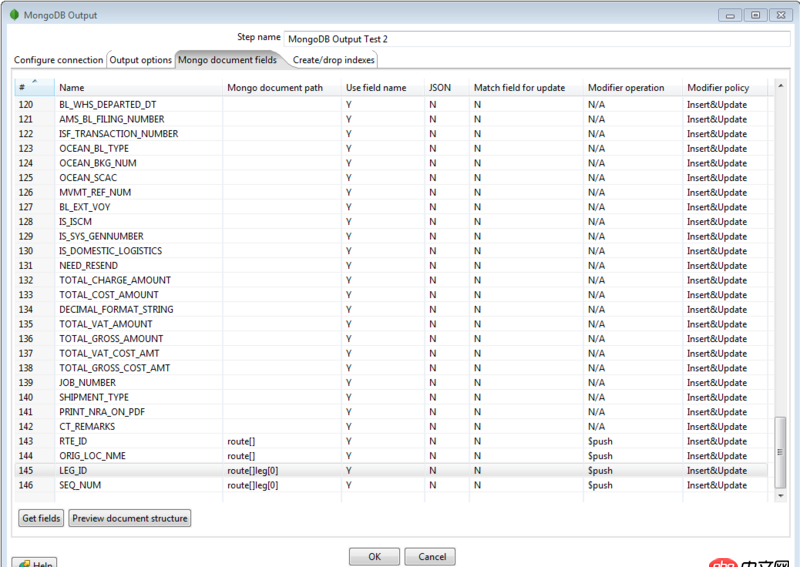Select the NEED_RESEND cell
This screenshot has height=567, width=800.
(x=138, y=265)
